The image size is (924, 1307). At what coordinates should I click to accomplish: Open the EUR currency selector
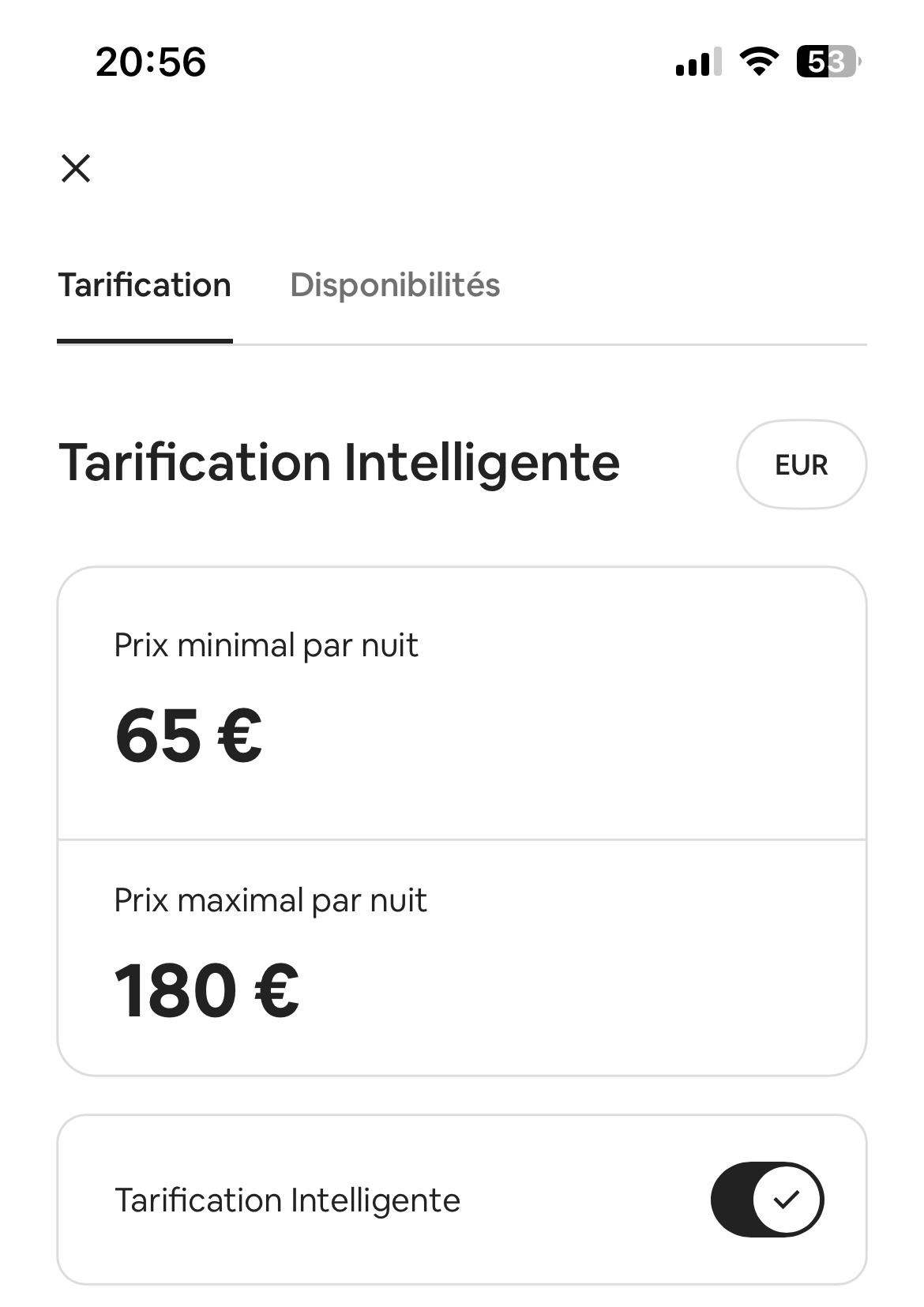click(x=802, y=464)
